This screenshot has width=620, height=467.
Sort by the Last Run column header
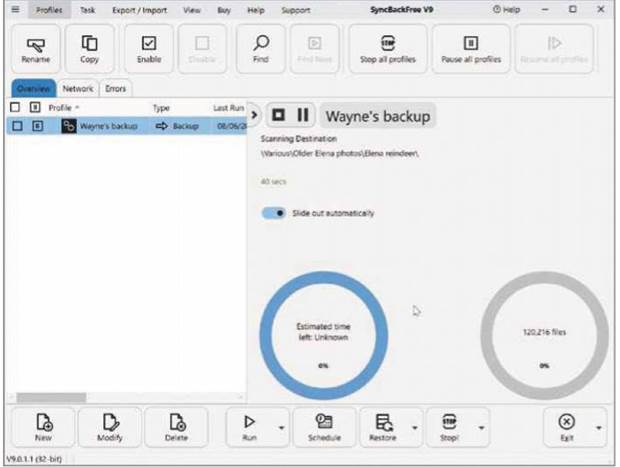coord(229,108)
